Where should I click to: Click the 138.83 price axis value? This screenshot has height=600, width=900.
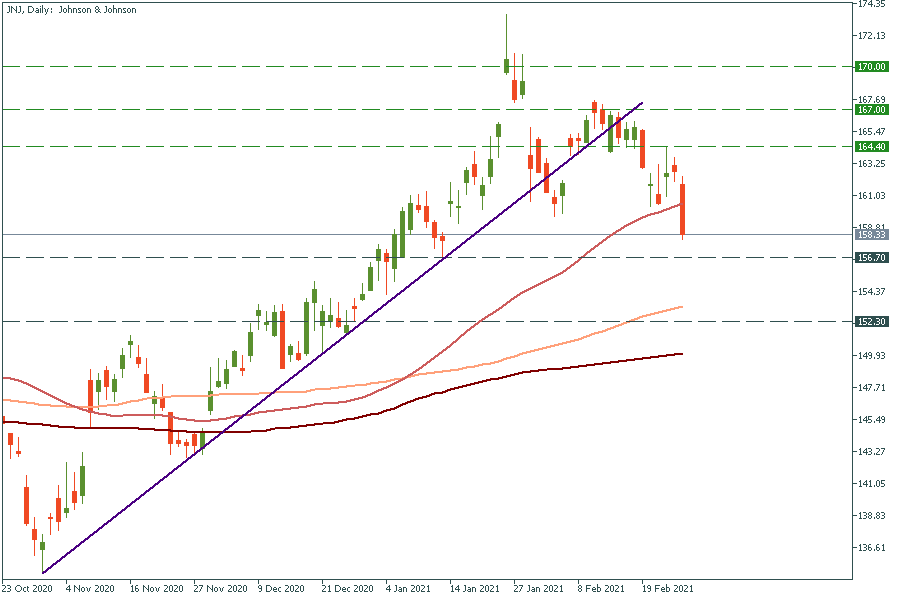click(871, 516)
